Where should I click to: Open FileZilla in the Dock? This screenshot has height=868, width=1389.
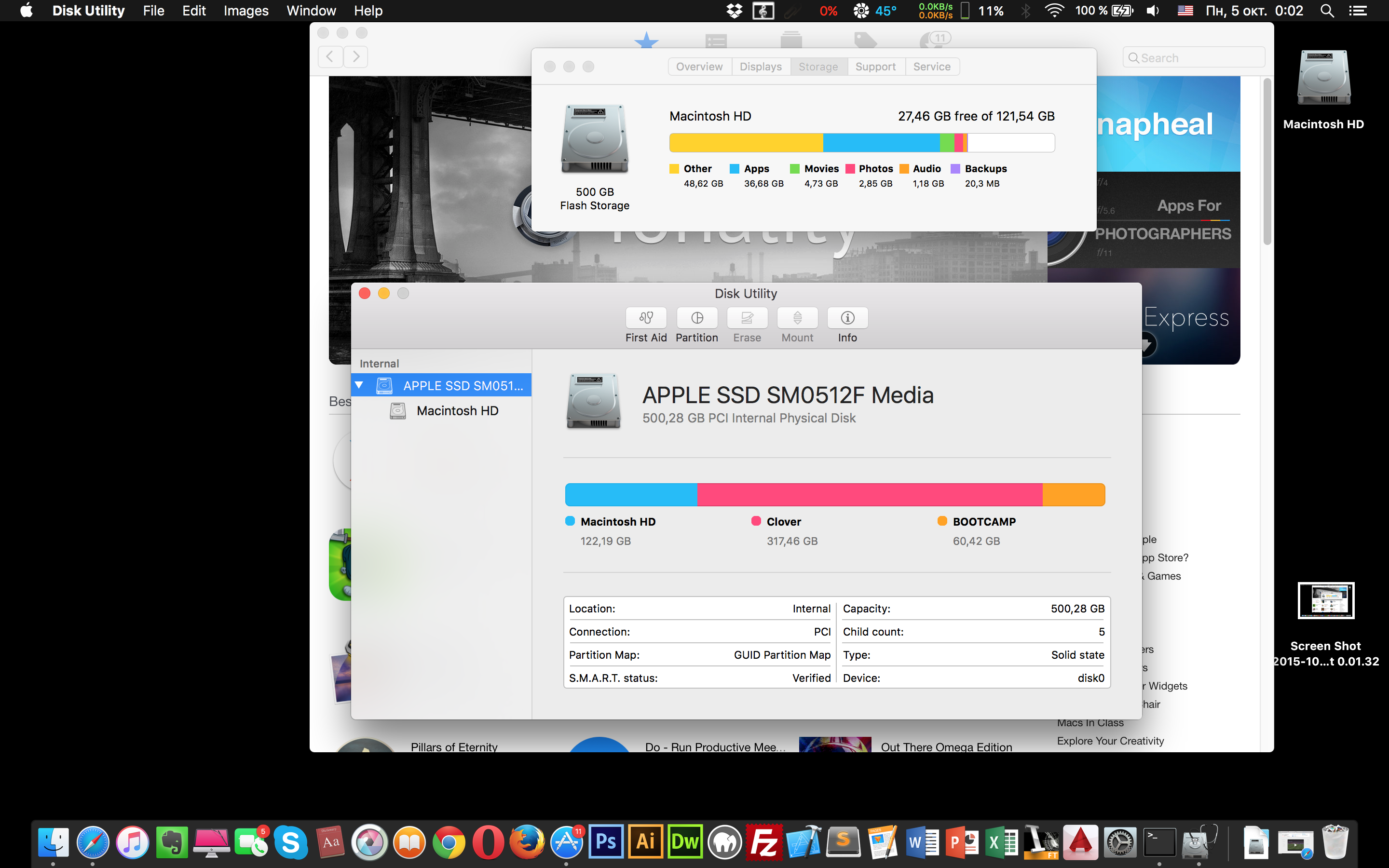pyautogui.click(x=764, y=842)
